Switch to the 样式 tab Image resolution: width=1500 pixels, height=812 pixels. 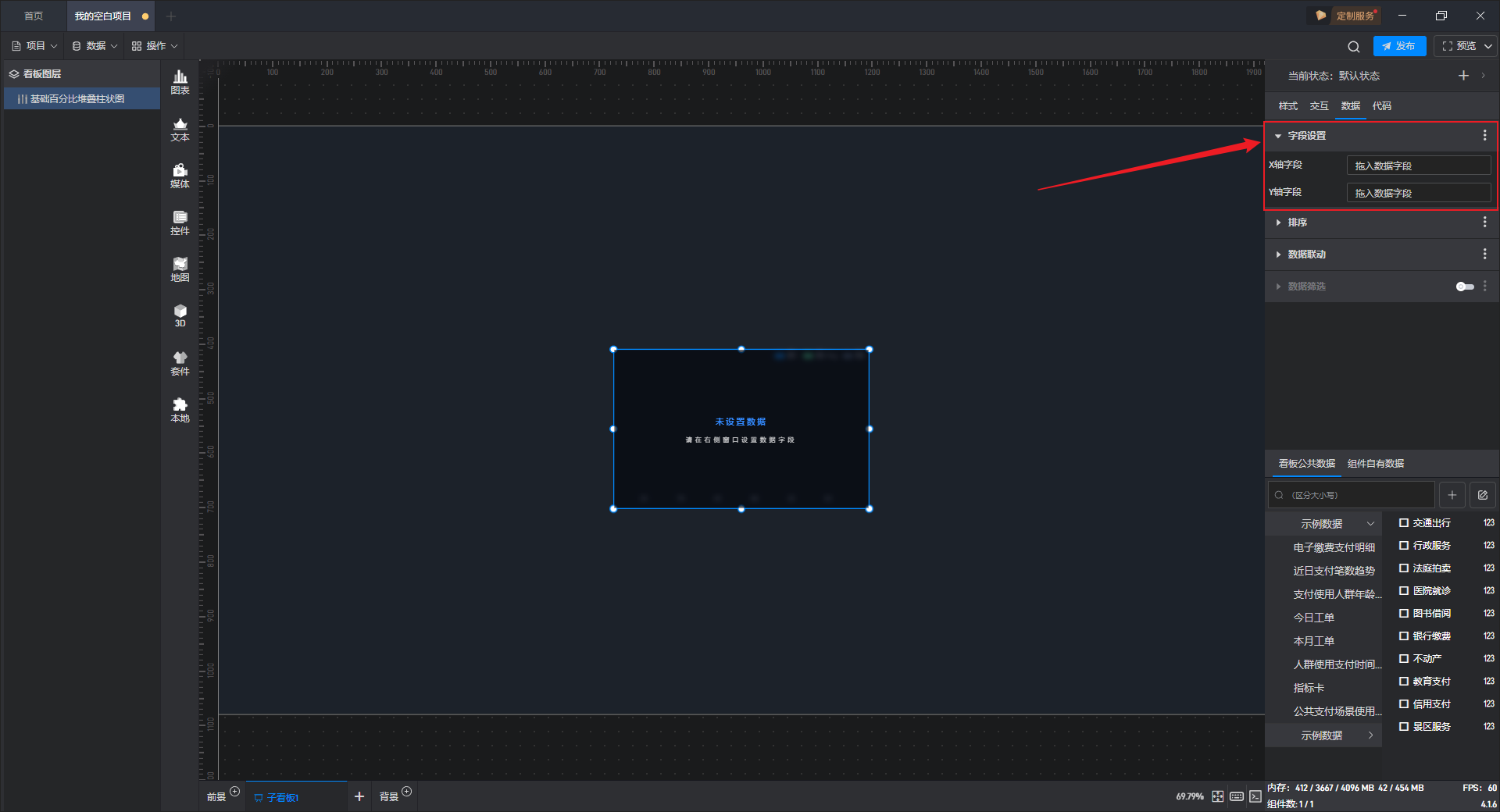coord(1287,106)
